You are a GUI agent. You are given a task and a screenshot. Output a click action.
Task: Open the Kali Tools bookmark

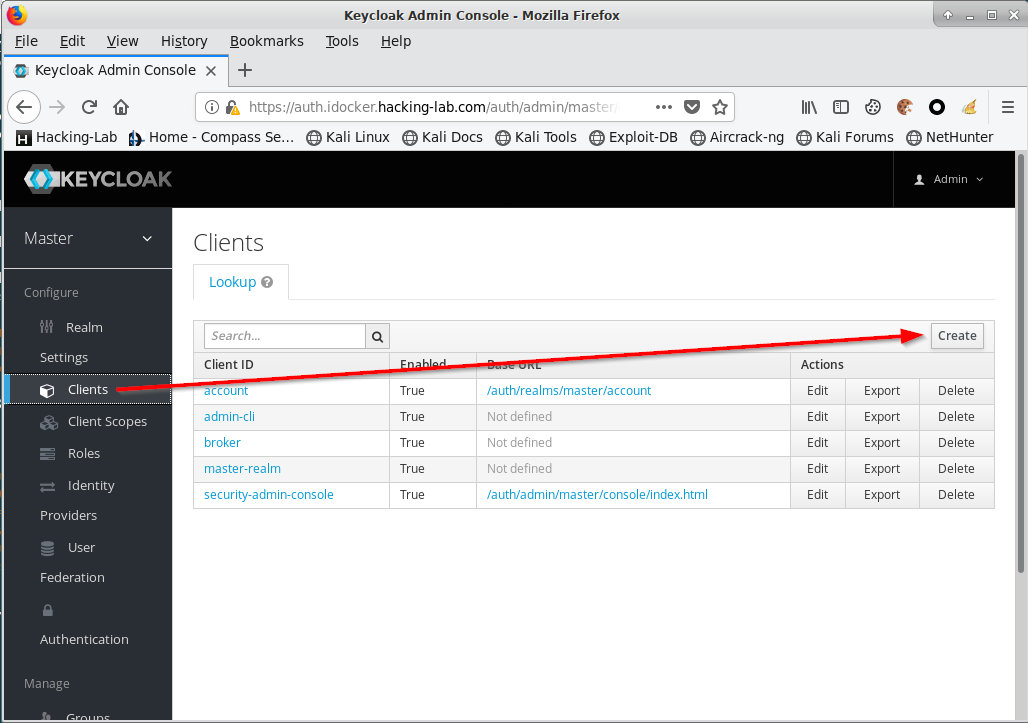[x=536, y=138]
